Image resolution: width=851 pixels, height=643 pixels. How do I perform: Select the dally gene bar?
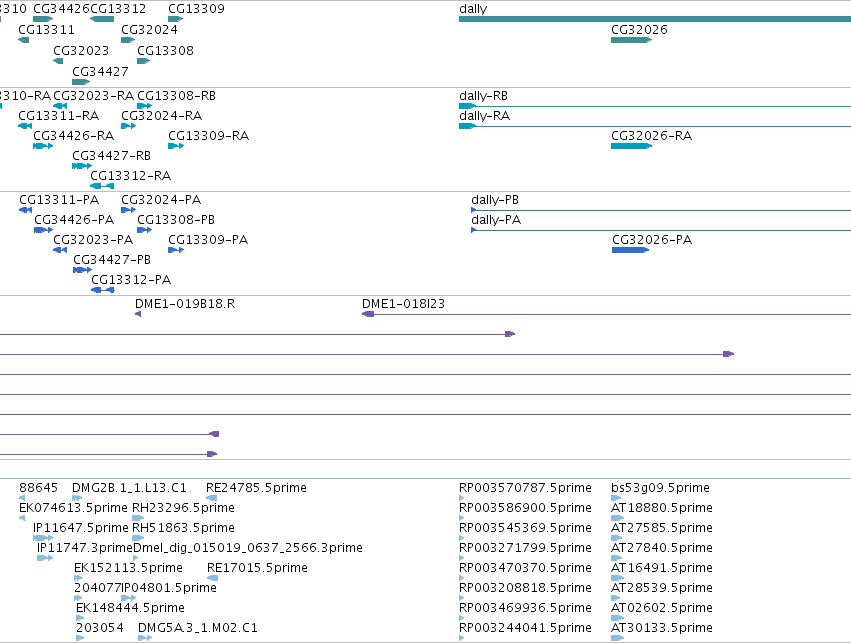(655, 19)
